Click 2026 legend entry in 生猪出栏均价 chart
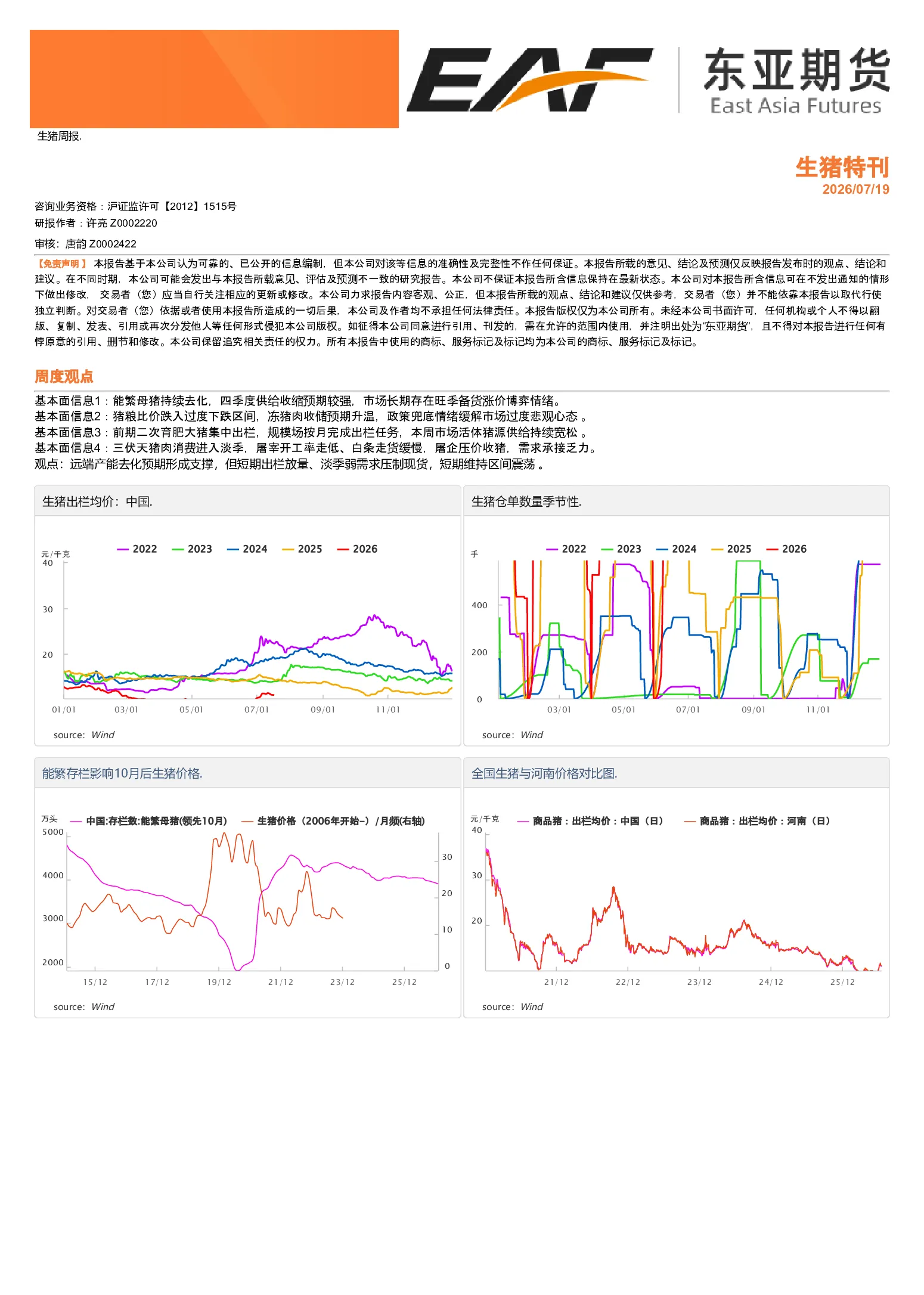 coord(357,549)
